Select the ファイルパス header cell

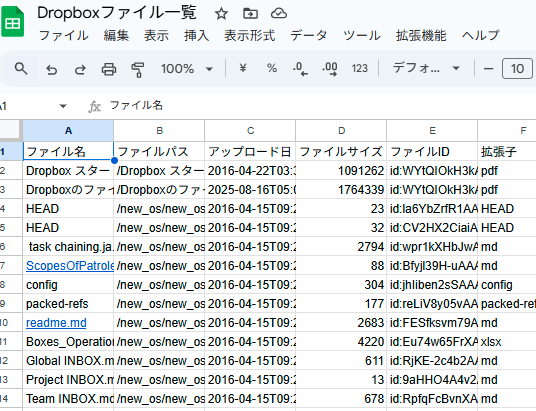(x=159, y=151)
